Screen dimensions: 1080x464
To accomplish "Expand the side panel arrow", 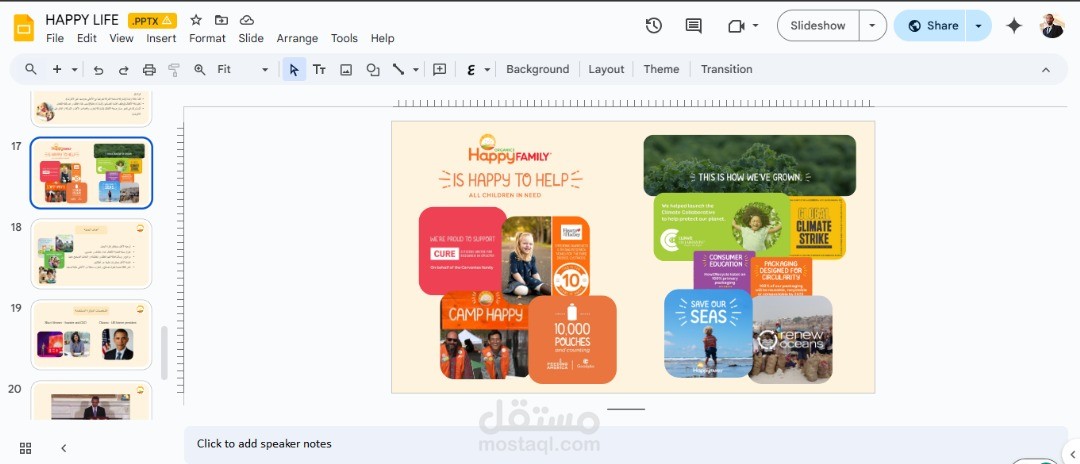I will (x=1074, y=452).
